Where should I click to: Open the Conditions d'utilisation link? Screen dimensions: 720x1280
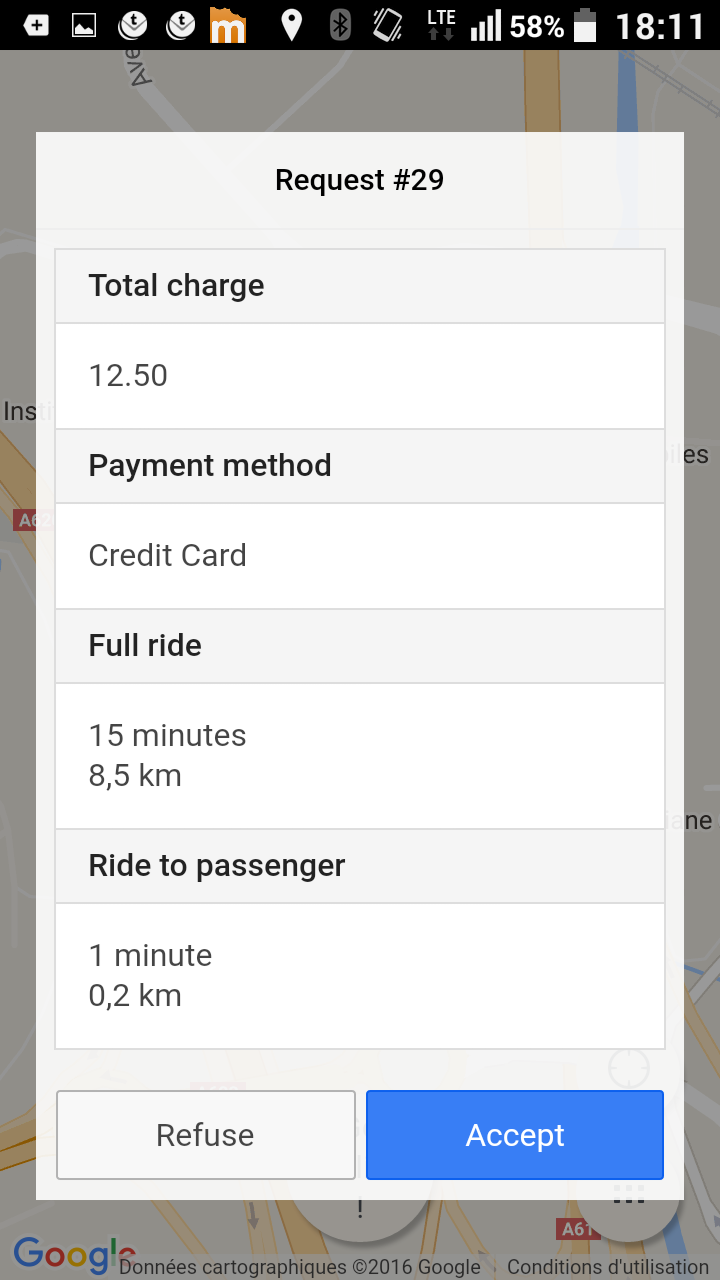tap(608, 1267)
